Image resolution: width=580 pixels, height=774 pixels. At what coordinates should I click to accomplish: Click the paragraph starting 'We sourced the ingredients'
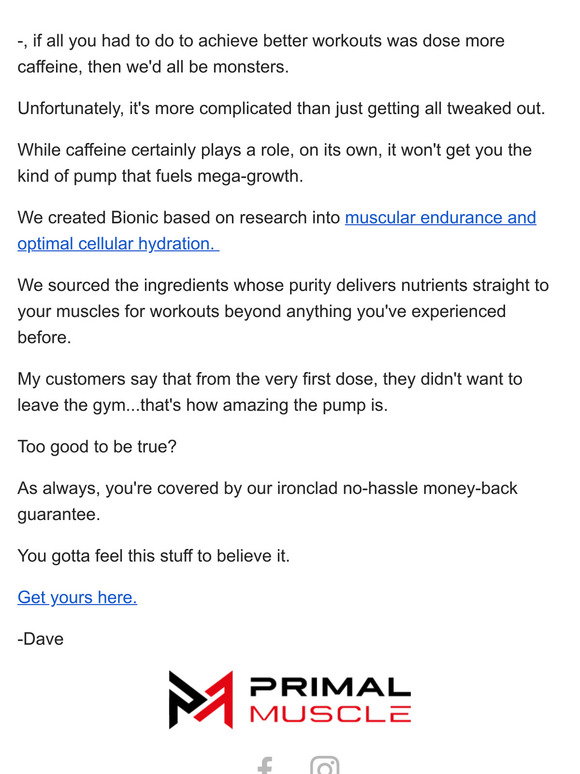tap(283, 311)
